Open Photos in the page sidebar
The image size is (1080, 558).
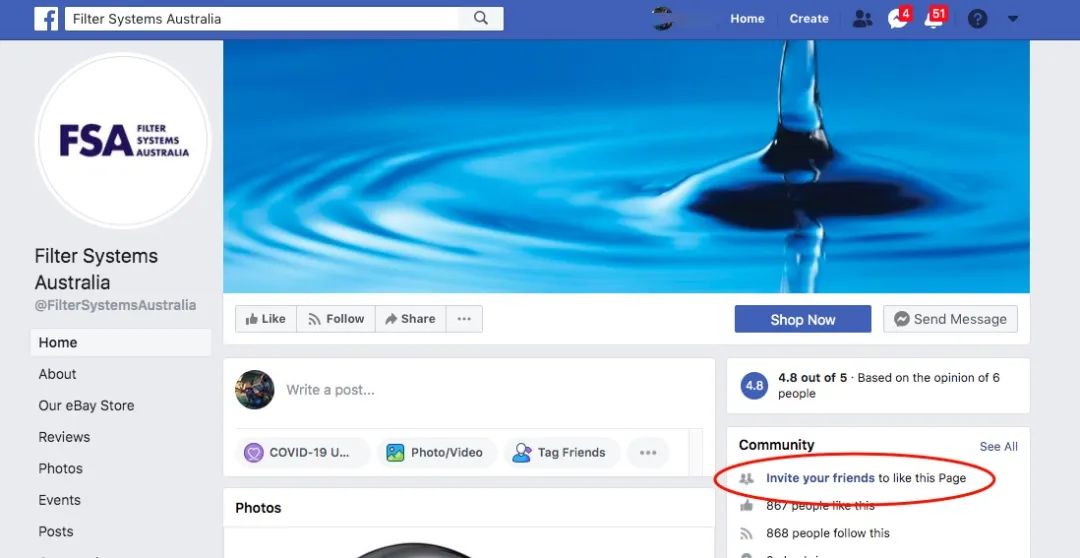pyautogui.click(x=61, y=468)
